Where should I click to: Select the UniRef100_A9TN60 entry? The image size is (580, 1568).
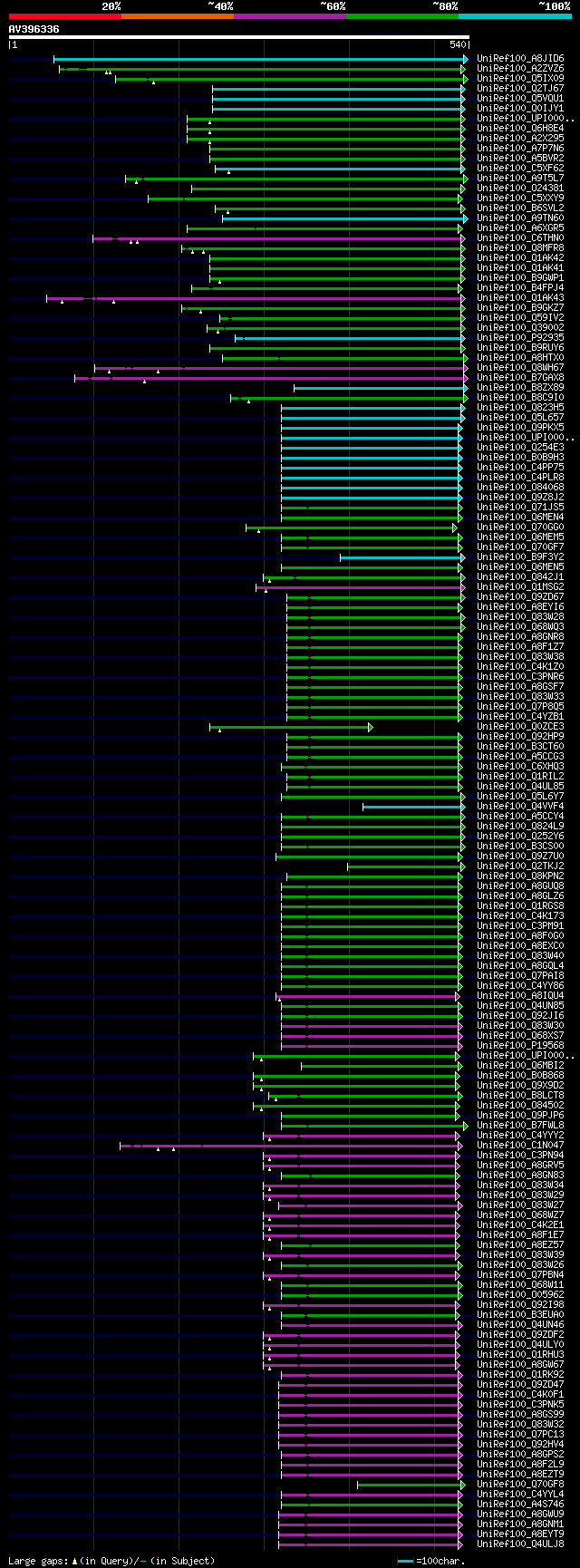point(520,218)
